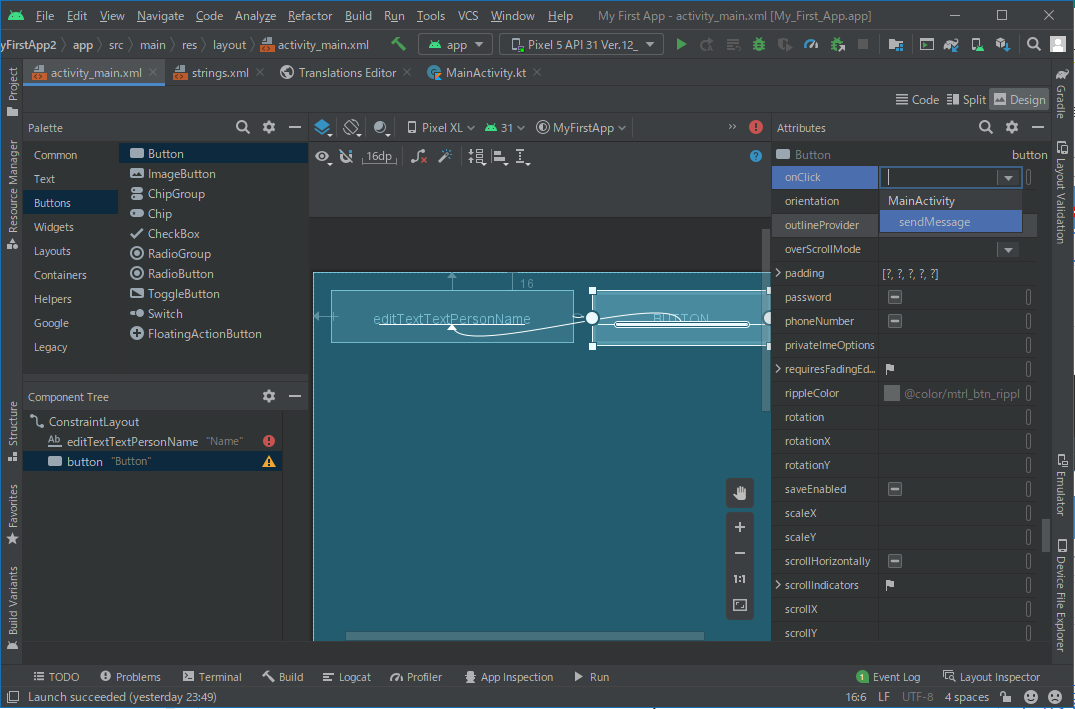The height and width of the screenshot is (709, 1075).
Task: Click the Infer Constraints magic wand icon
Action: [446, 157]
